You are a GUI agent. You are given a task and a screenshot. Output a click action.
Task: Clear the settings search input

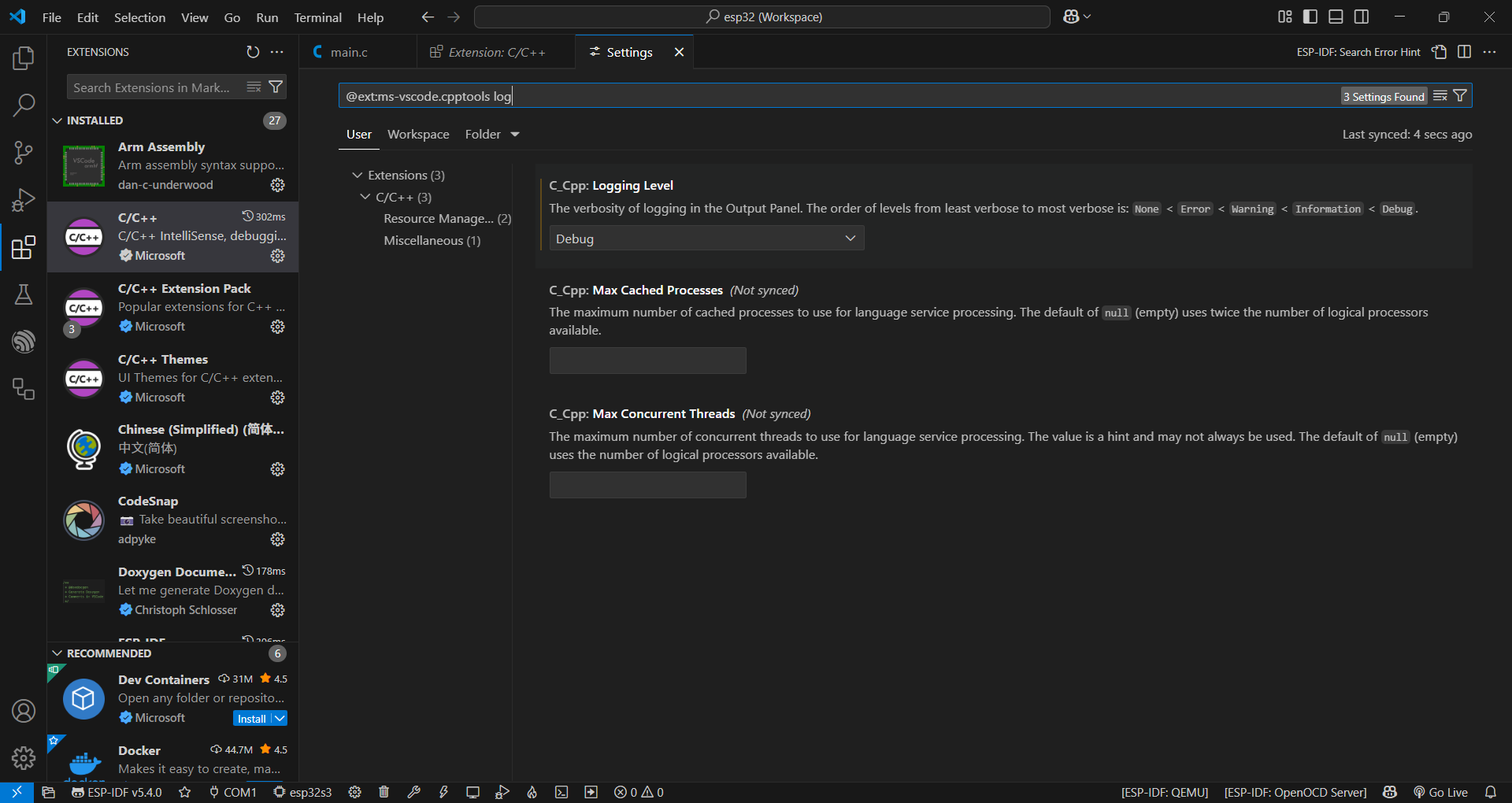(1440, 96)
